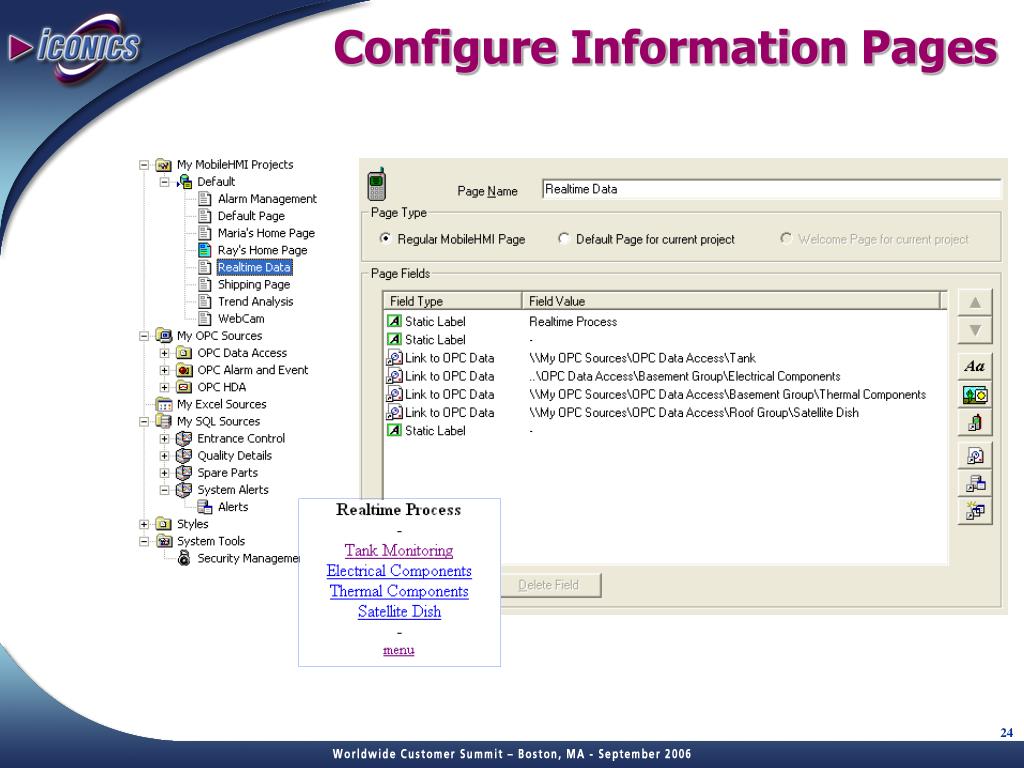The width and height of the screenshot is (1024, 768).
Task: Click the Default project icon
Action: tap(184, 182)
